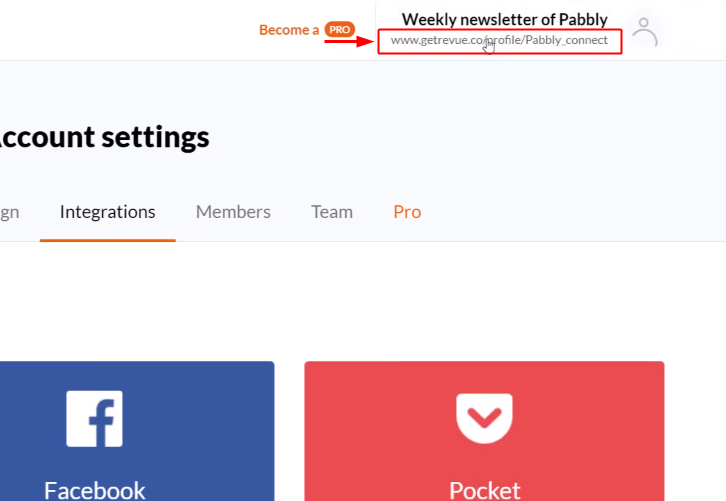The width and height of the screenshot is (726, 501).
Task: Open the user profile avatar icon
Action: (x=644, y=31)
